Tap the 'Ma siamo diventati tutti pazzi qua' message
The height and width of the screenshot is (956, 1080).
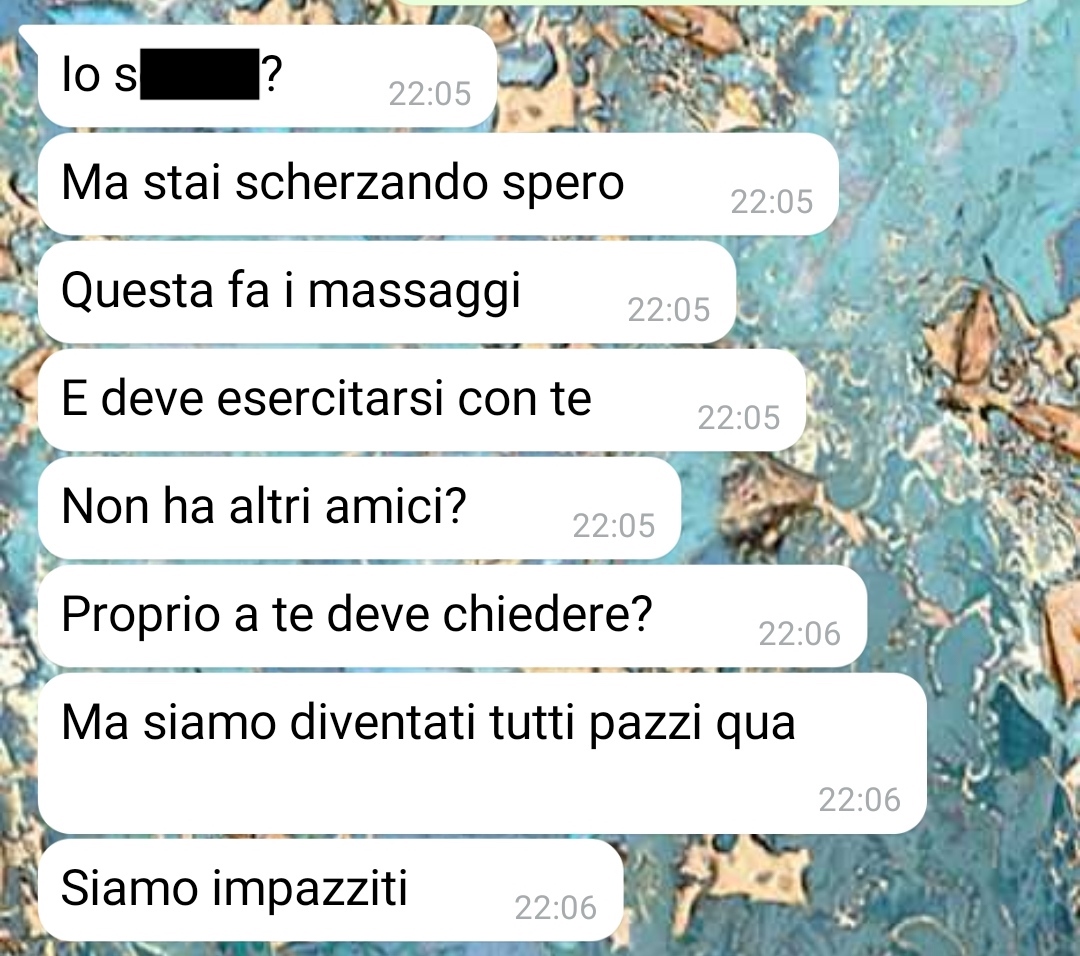click(482, 754)
